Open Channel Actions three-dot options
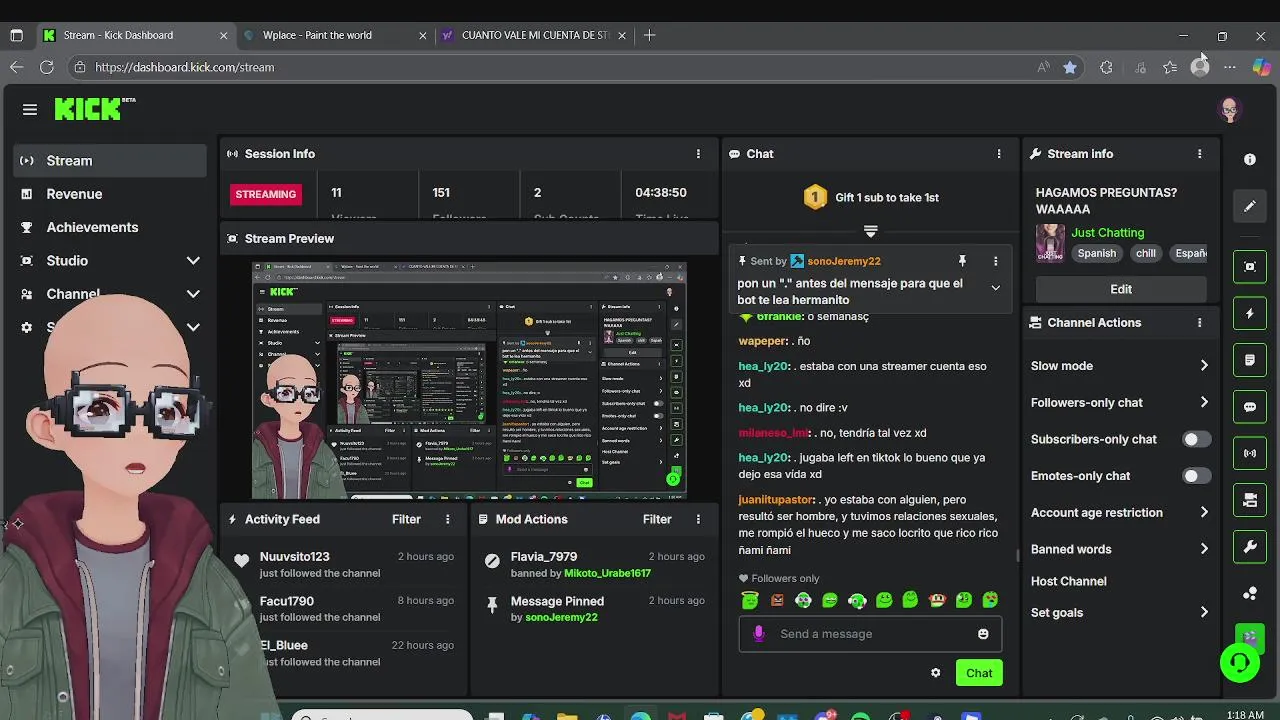The height and width of the screenshot is (720, 1280). click(1200, 323)
